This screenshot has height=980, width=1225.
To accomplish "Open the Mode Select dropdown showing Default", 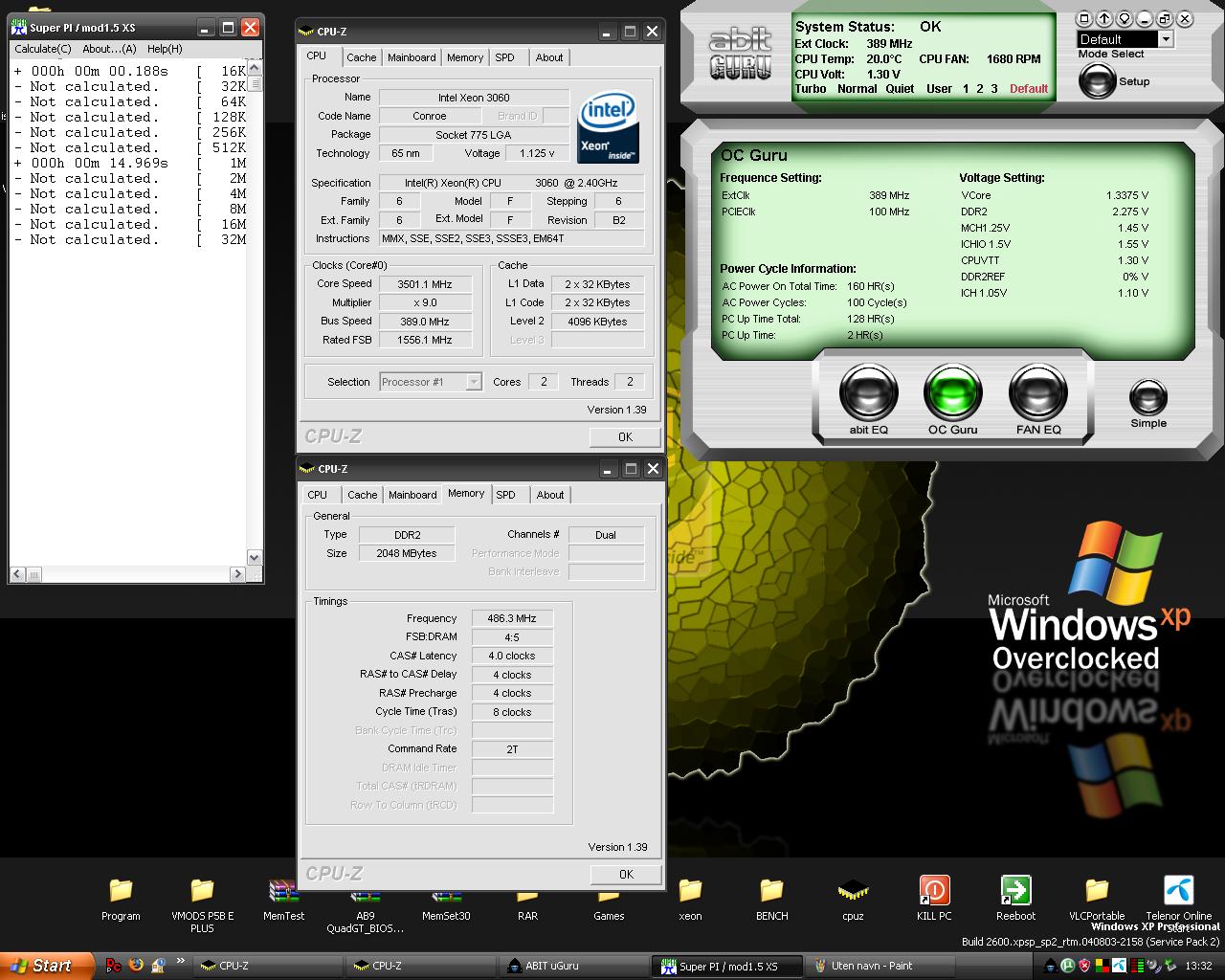I will (x=1125, y=39).
